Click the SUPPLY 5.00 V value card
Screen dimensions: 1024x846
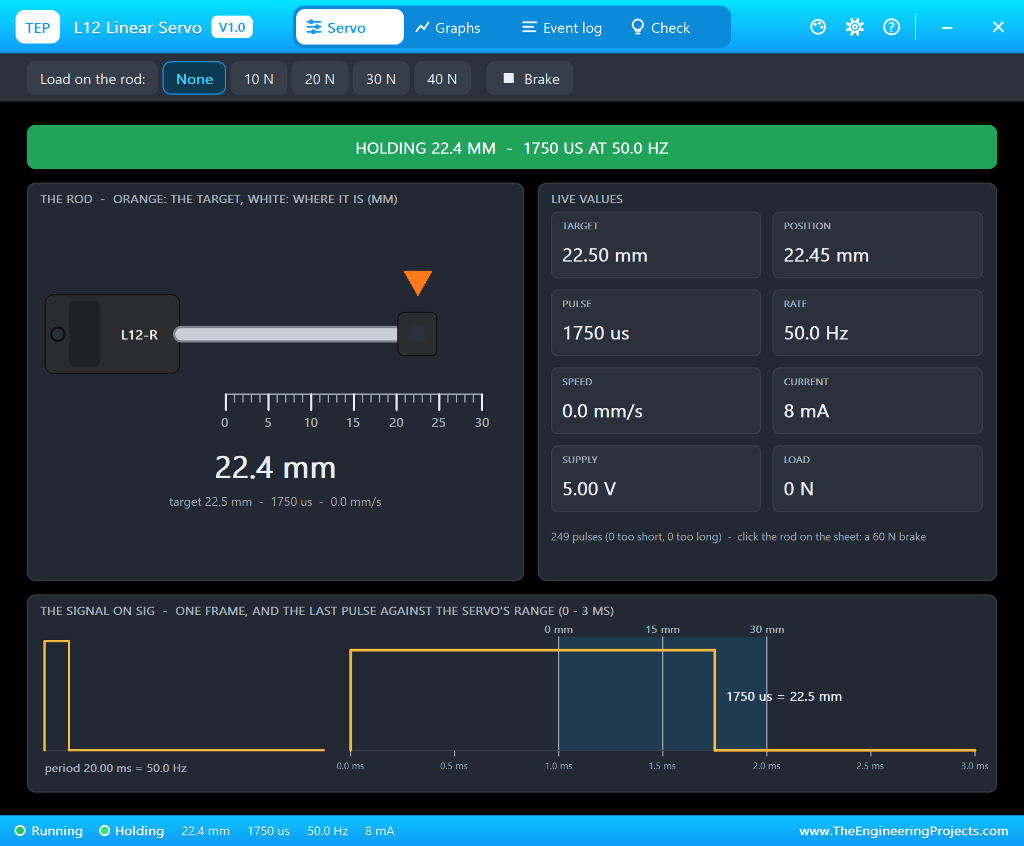(x=656, y=478)
